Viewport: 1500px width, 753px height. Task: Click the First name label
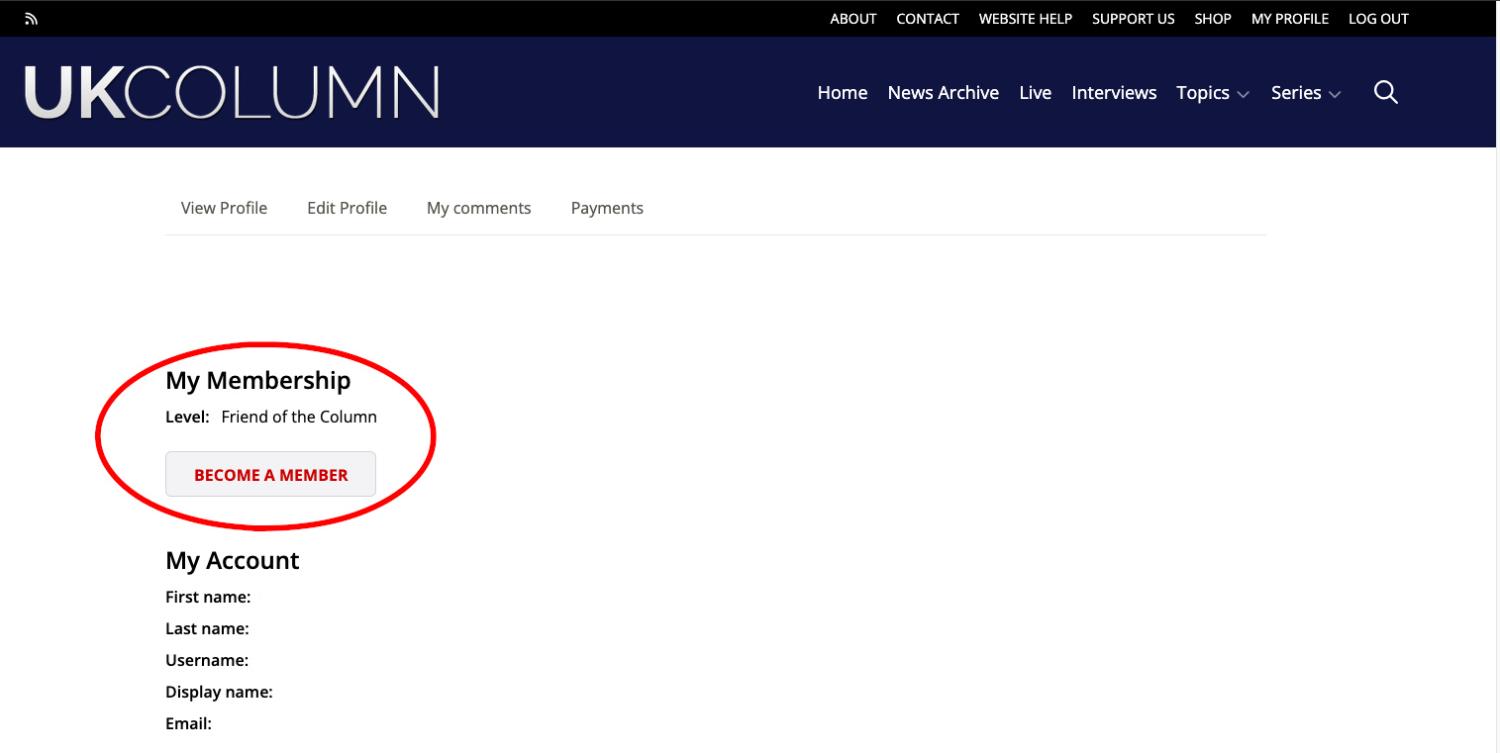point(208,597)
